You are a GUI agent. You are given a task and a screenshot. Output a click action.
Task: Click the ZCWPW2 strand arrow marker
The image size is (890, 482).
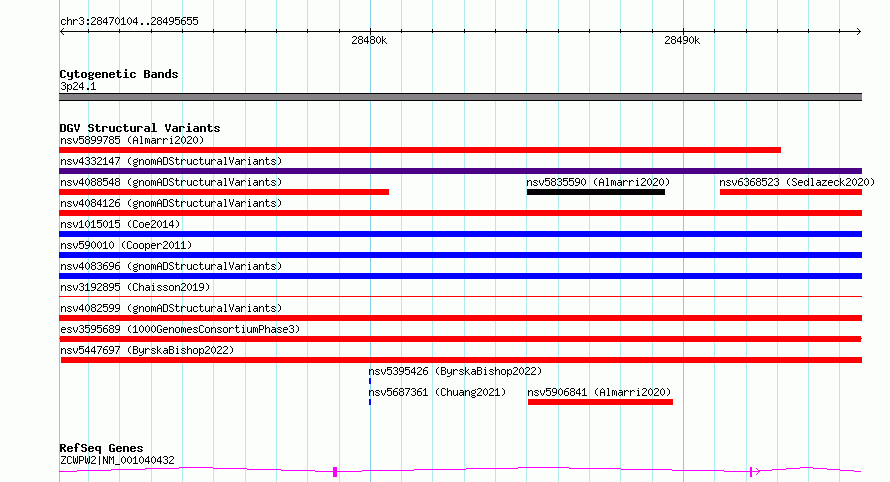(x=754, y=471)
